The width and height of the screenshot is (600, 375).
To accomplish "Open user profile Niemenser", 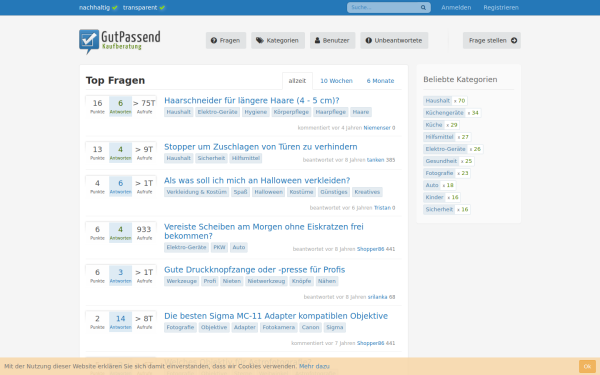I will tap(377, 128).
